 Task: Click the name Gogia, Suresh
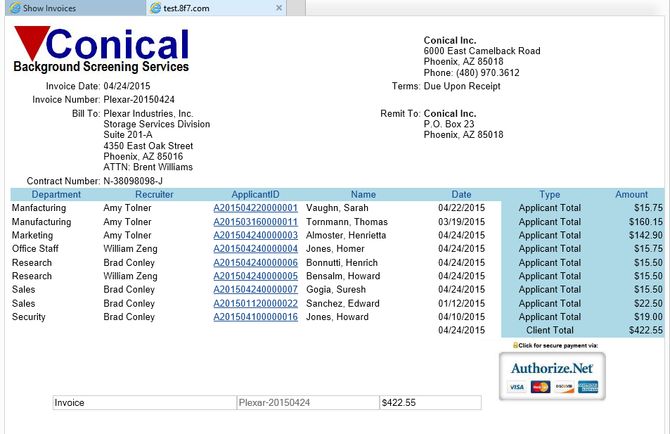coord(336,290)
